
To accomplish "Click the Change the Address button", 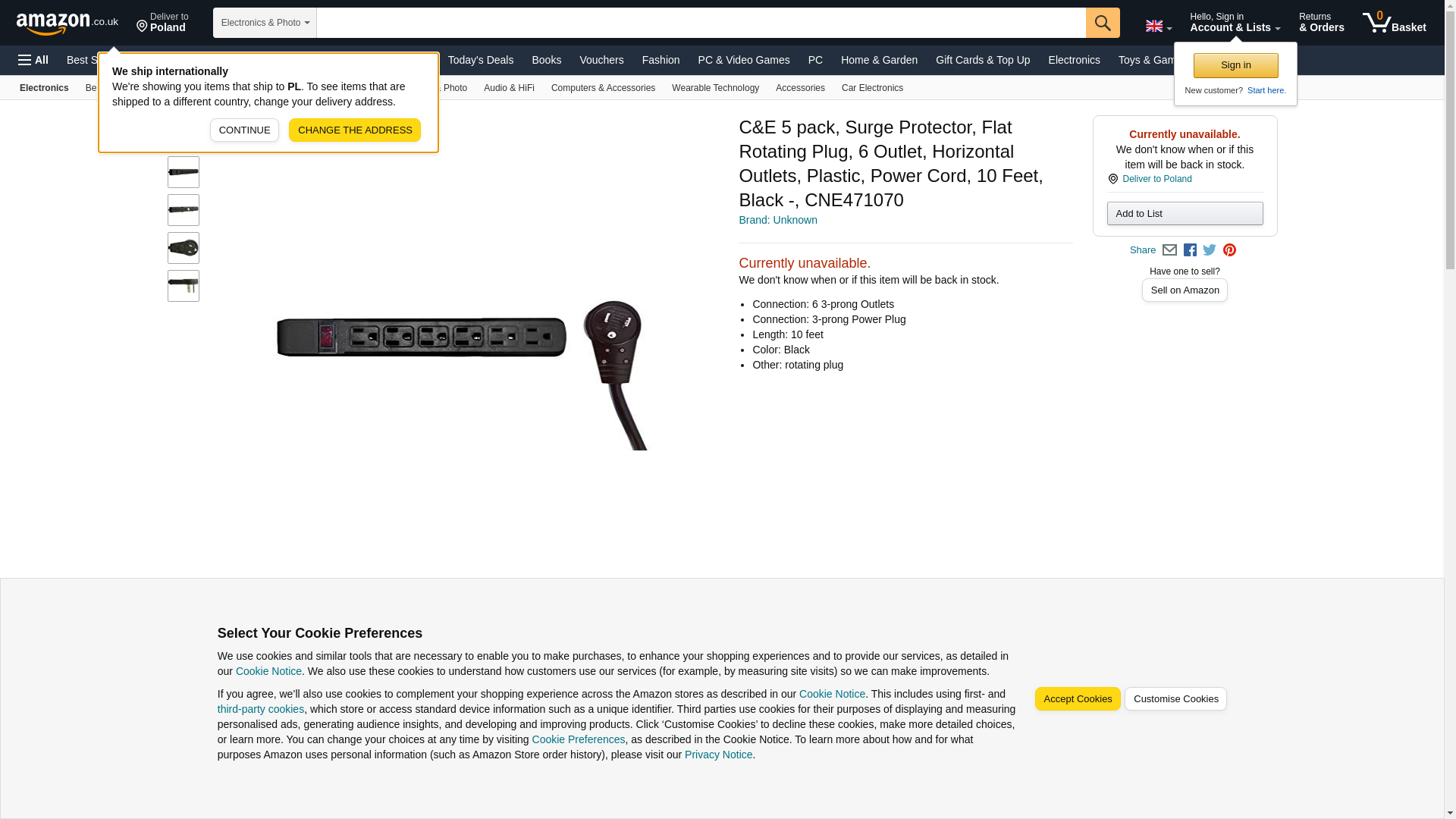I will tap(355, 130).
